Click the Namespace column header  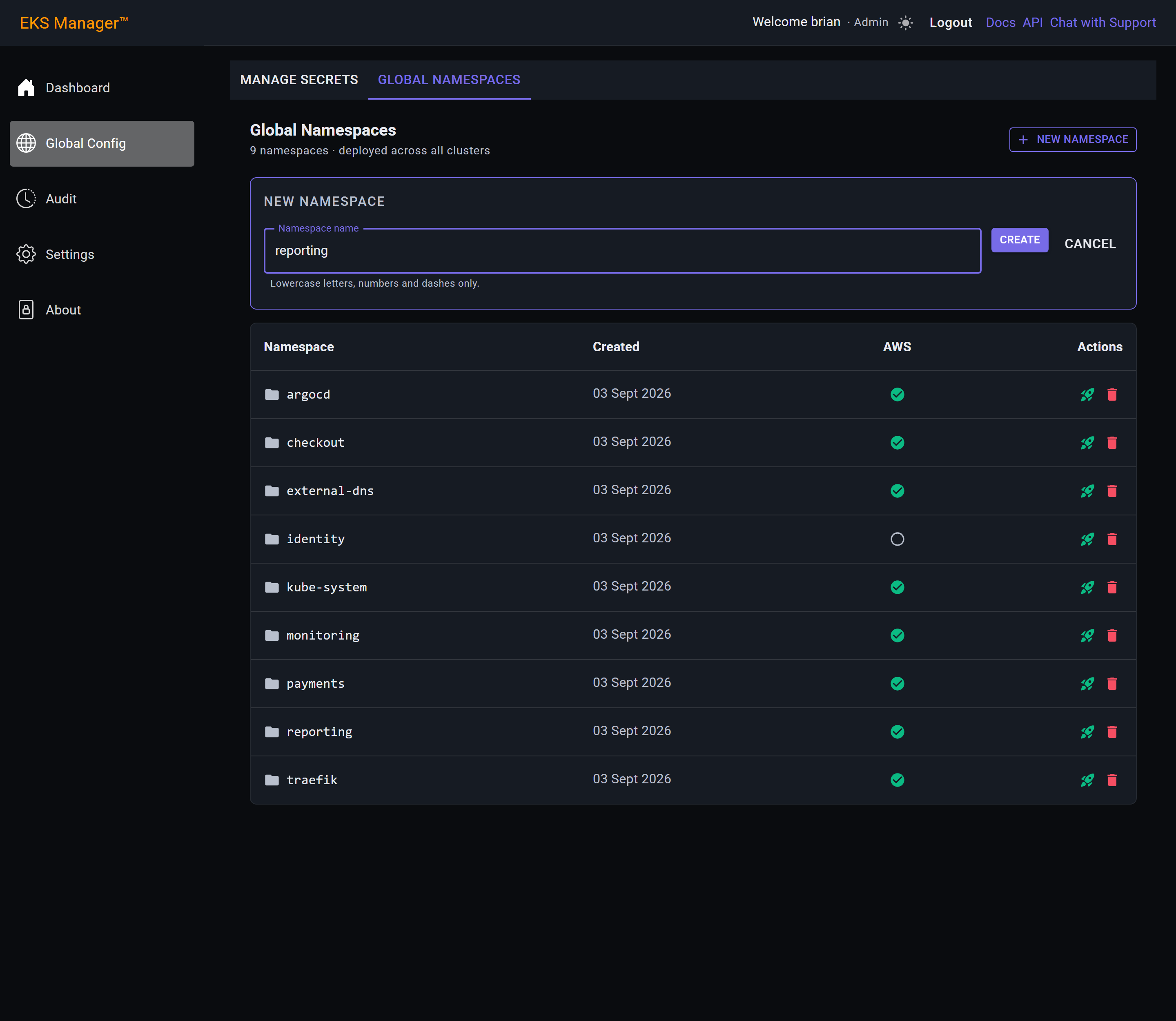(x=298, y=347)
